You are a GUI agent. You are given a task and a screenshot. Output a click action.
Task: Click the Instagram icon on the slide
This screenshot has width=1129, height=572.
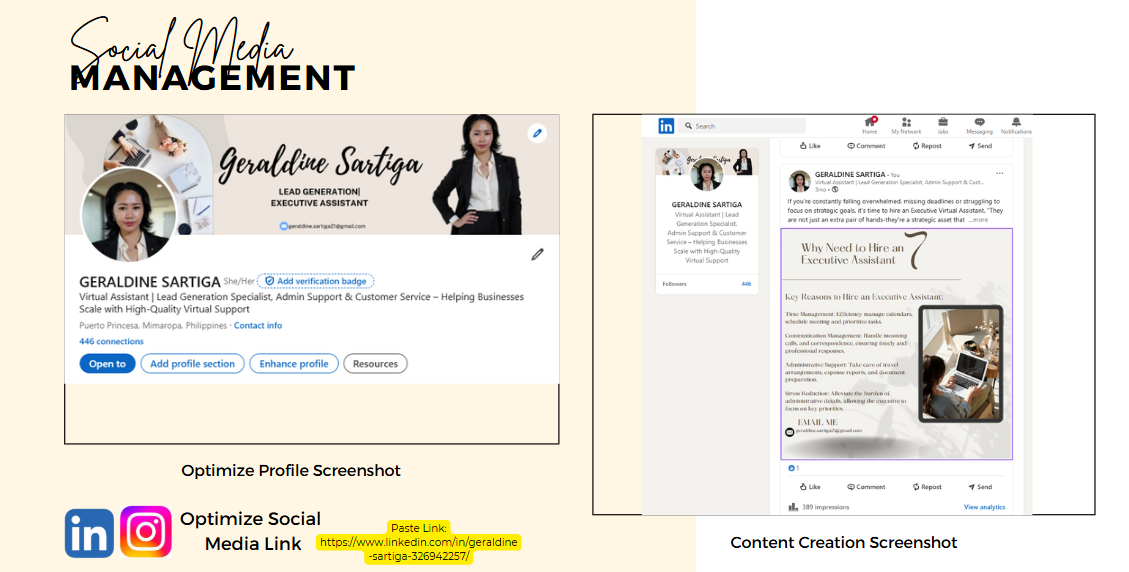[x=146, y=532]
